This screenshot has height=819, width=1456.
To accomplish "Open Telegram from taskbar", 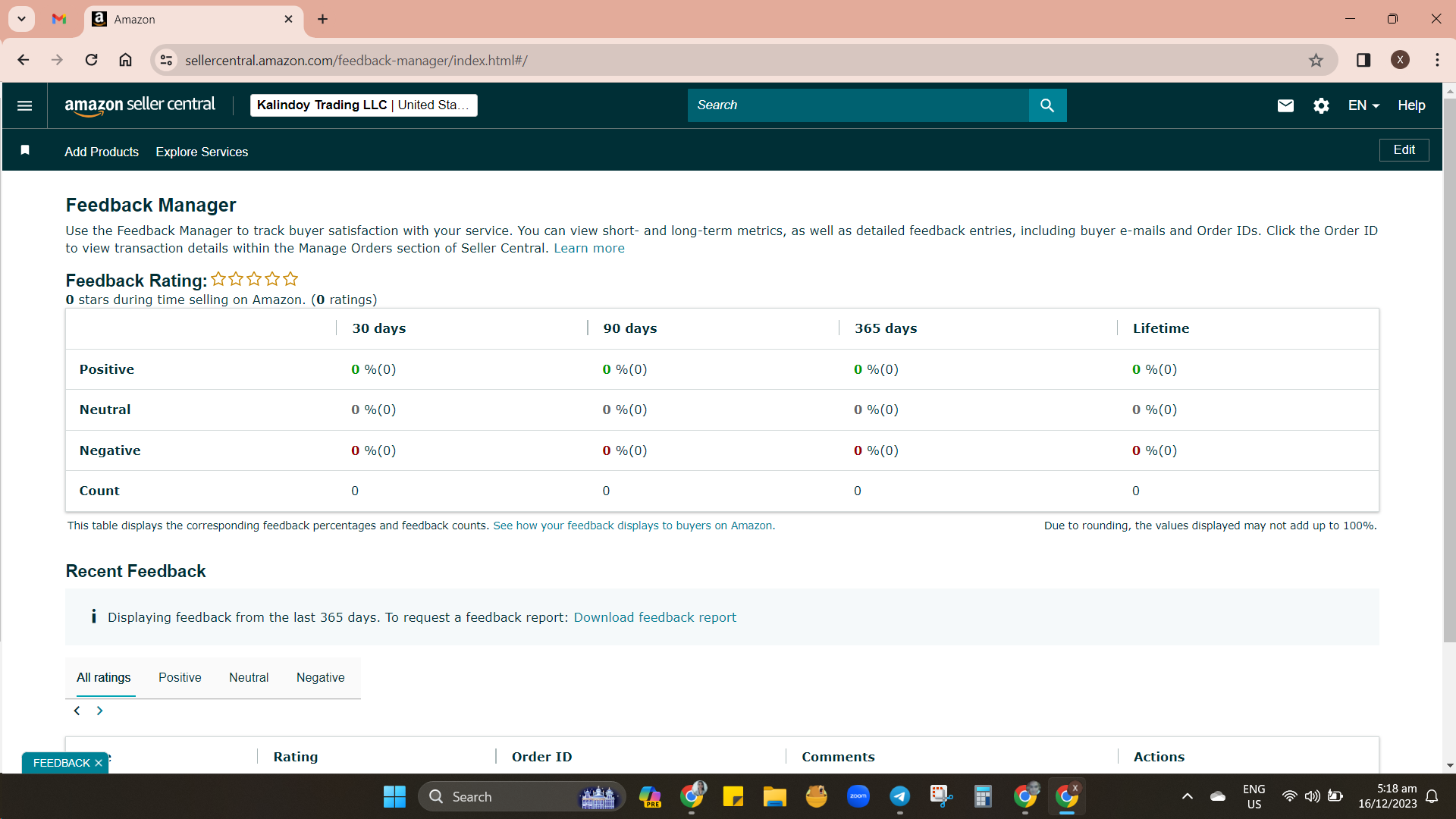I will pos(899,796).
